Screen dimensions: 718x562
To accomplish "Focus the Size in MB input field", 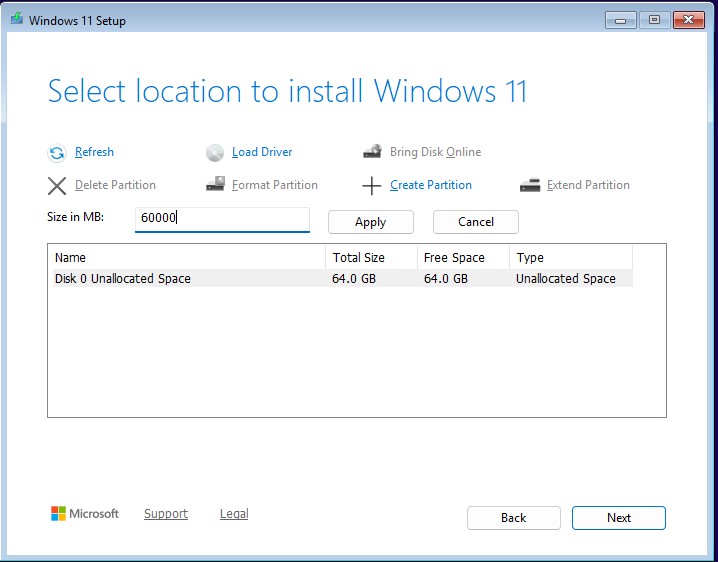I will [x=222, y=219].
